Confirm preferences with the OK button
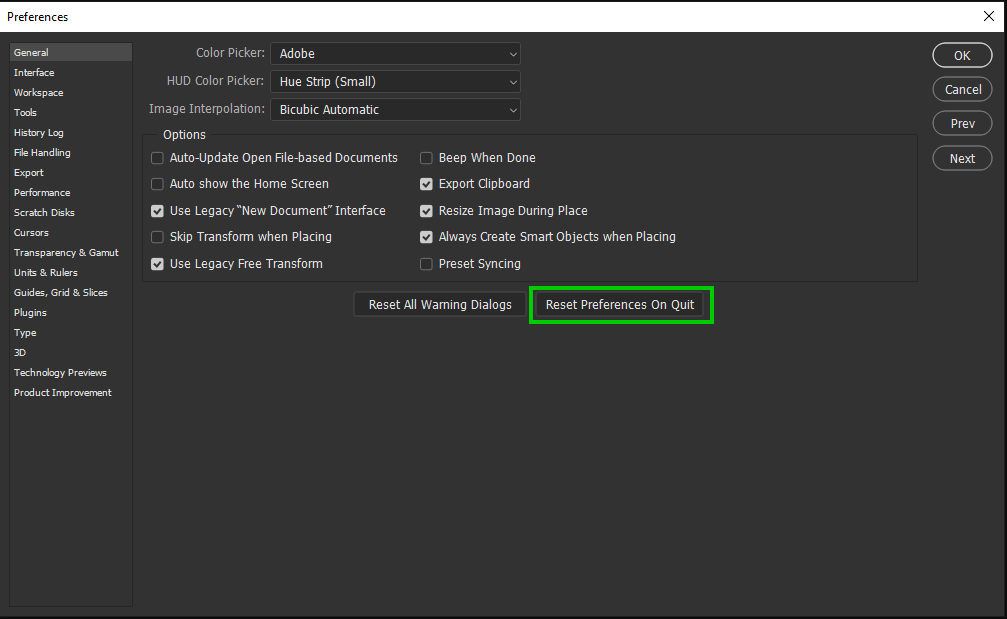This screenshot has width=1007, height=619. (961, 55)
